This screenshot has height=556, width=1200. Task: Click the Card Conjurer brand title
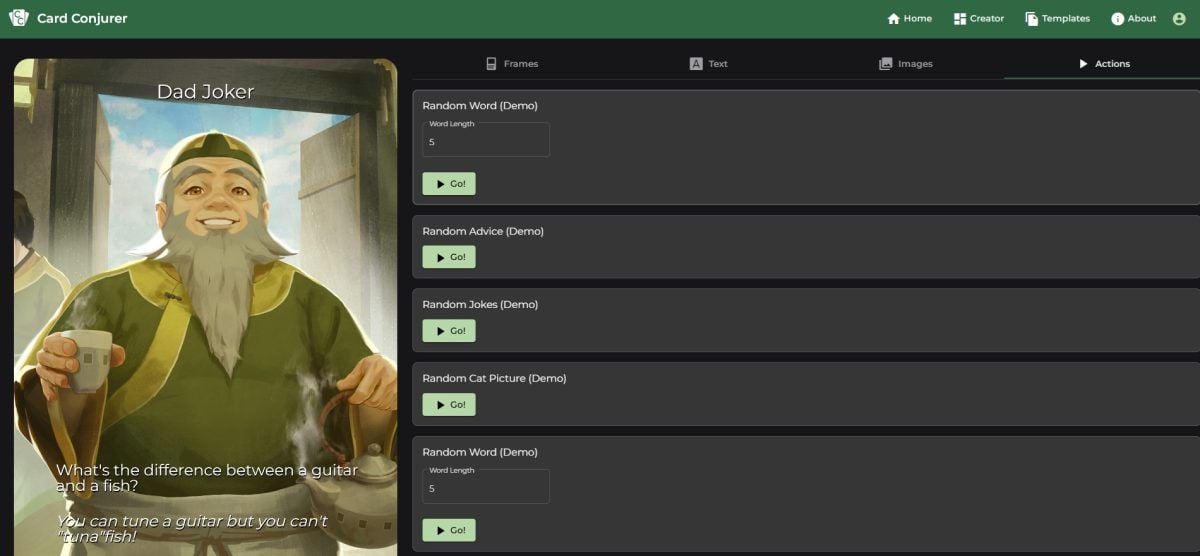coord(82,19)
